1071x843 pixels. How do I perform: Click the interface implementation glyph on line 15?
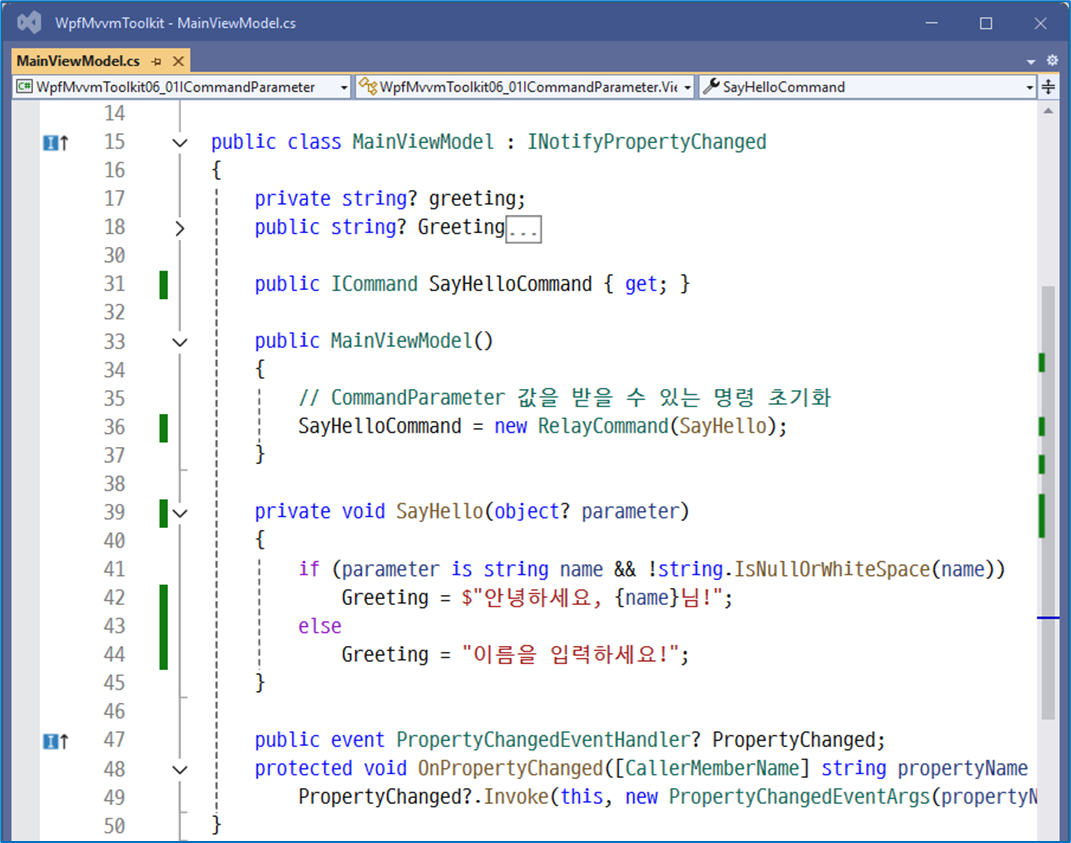click(x=55, y=143)
